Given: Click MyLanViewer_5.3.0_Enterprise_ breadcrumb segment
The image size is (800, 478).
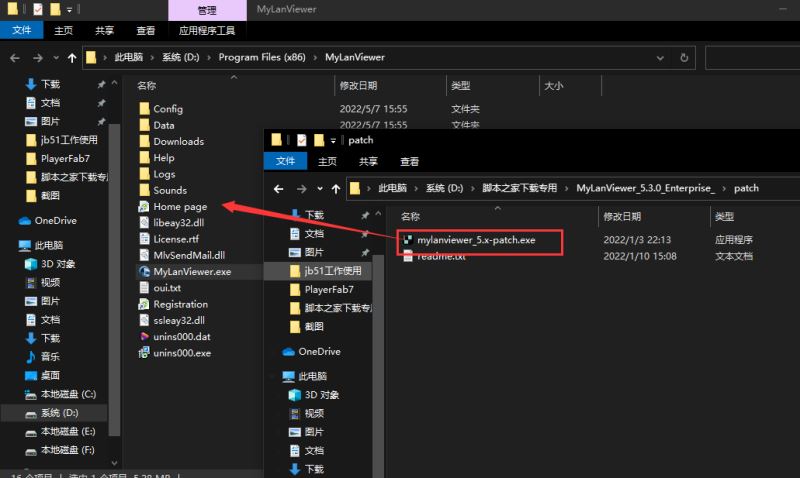Looking at the screenshot, I should coord(645,188).
